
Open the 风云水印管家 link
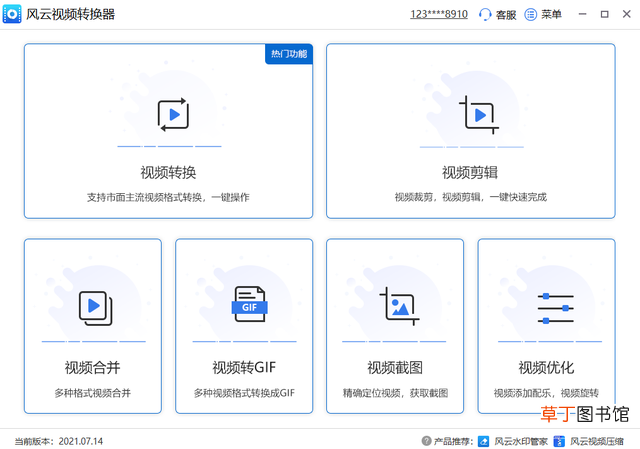(521, 441)
